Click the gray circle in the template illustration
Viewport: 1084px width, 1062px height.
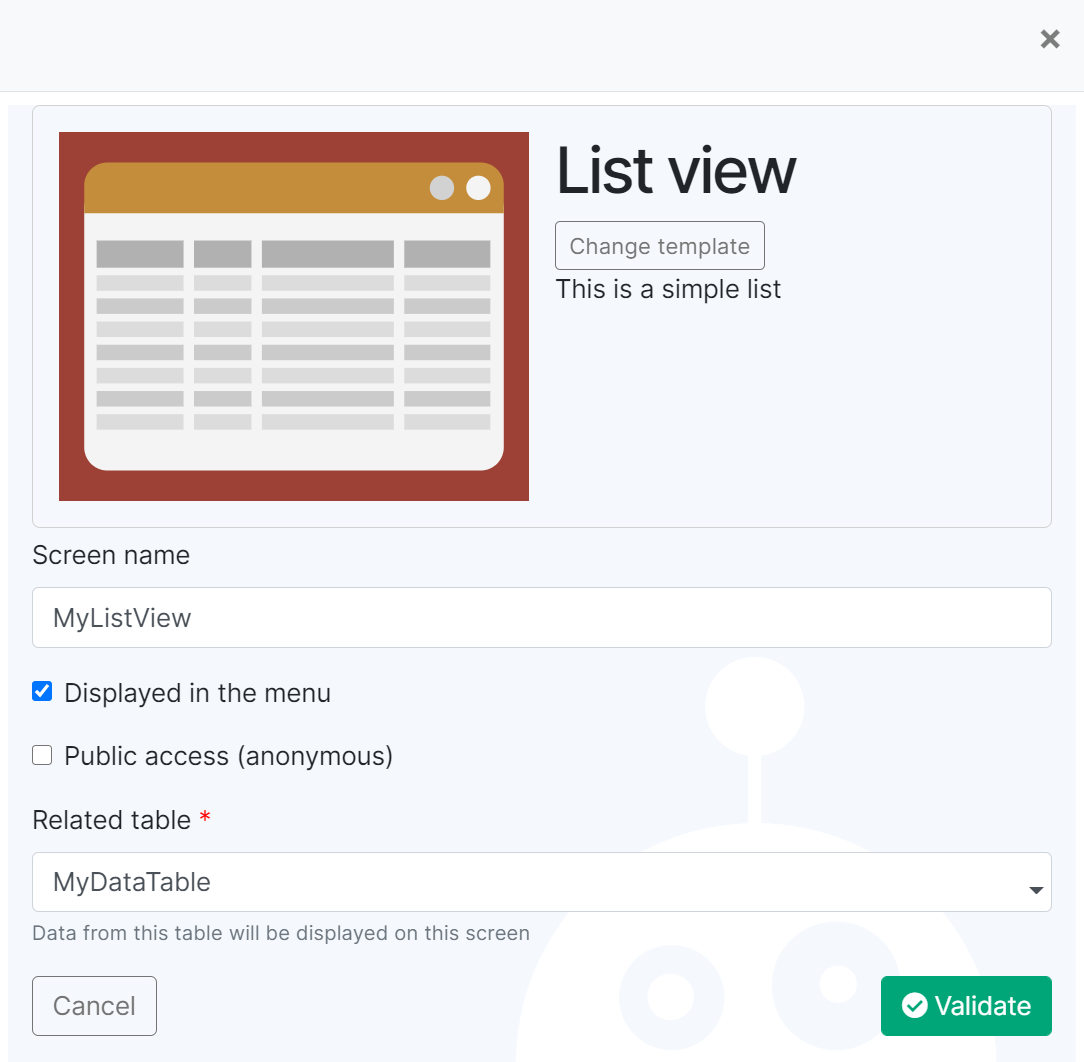coord(442,188)
